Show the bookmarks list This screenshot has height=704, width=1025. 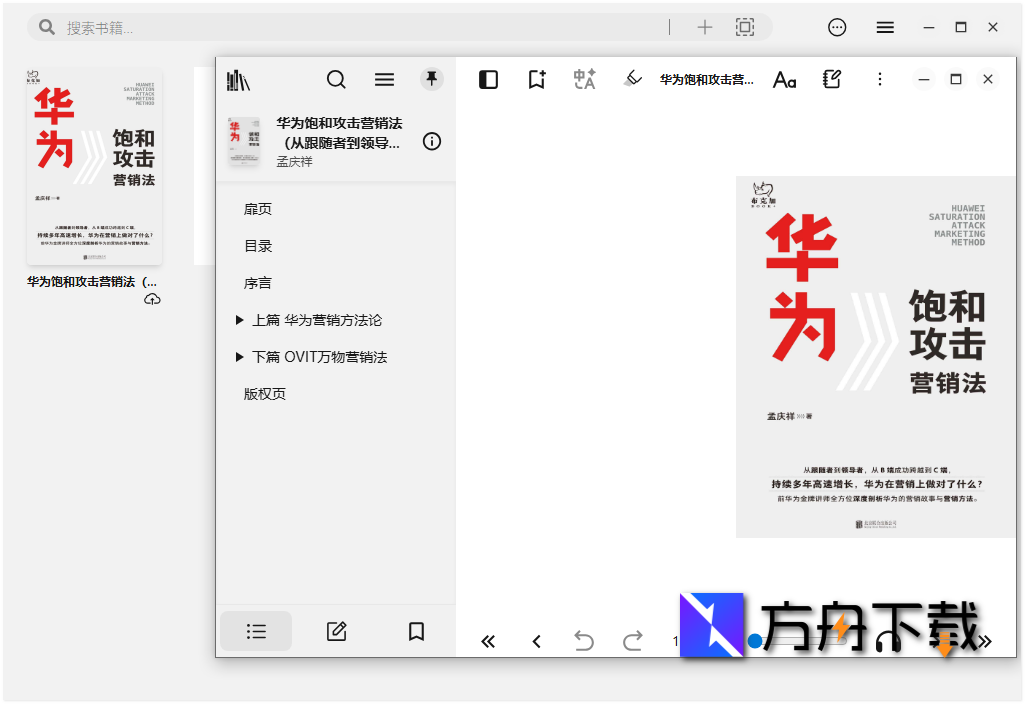click(x=417, y=631)
